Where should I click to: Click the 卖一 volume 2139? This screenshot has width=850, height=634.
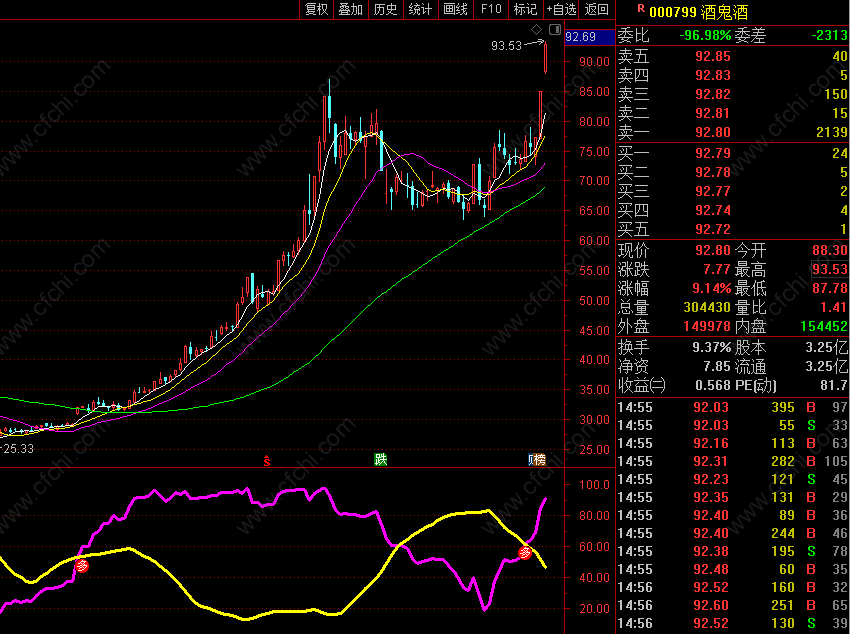pyautogui.click(x=832, y=132)
